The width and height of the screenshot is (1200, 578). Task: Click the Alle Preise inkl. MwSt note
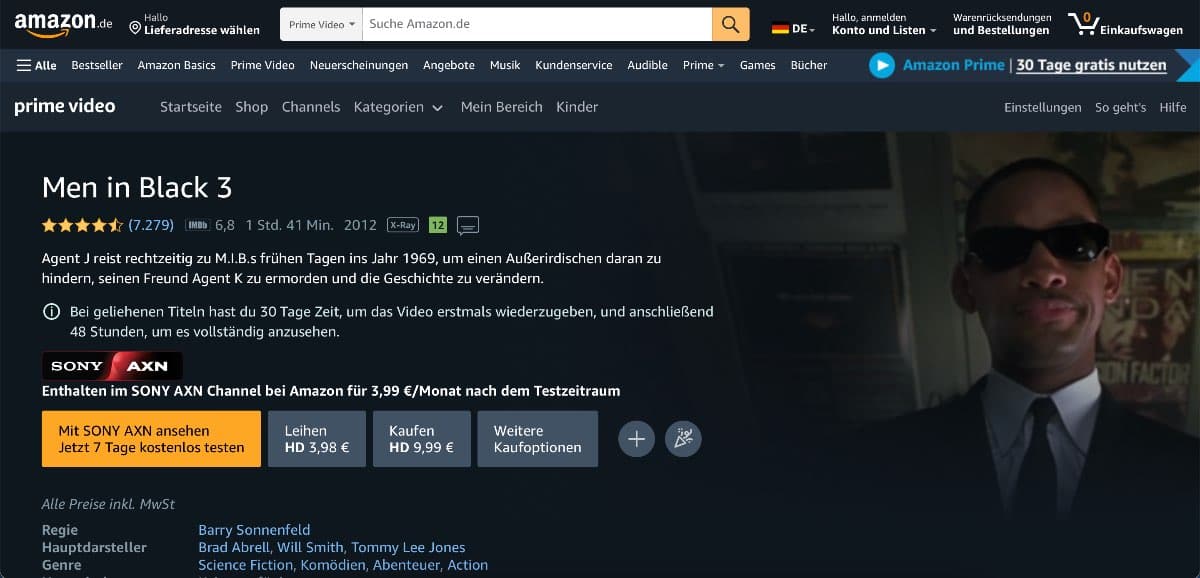(108, 504)
